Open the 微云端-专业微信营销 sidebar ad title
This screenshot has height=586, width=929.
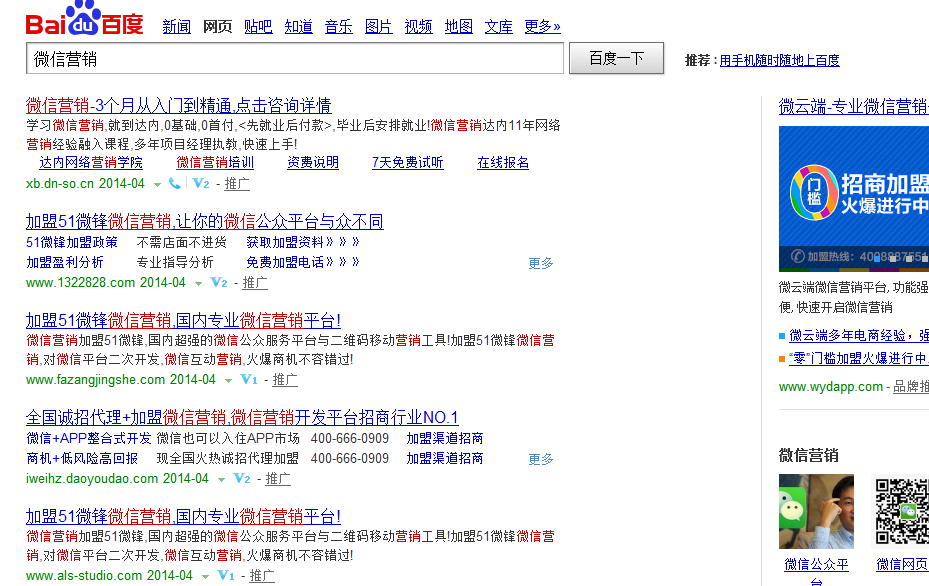[854, 107]
